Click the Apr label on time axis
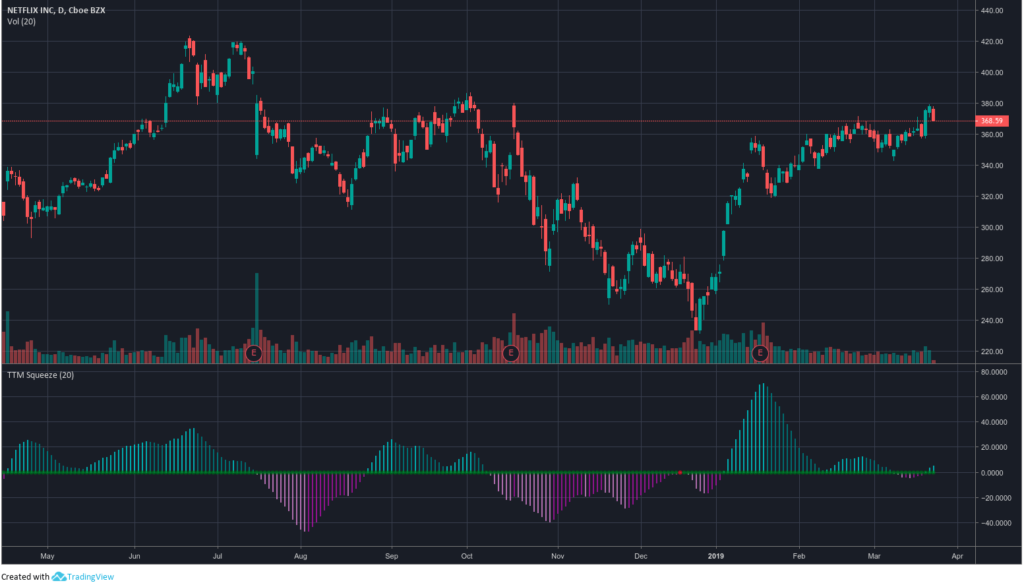This screenshot has width=1024, height=585. pyautogui.click(x=957, y=553)
